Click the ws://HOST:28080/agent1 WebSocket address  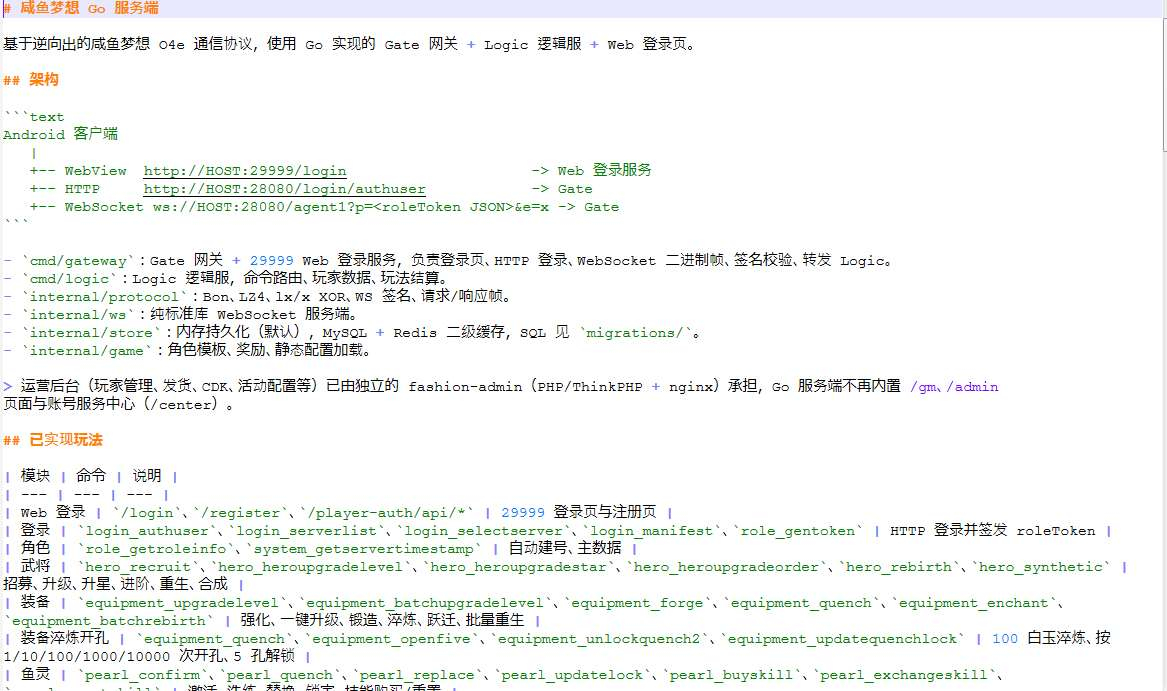pos(351,207)
